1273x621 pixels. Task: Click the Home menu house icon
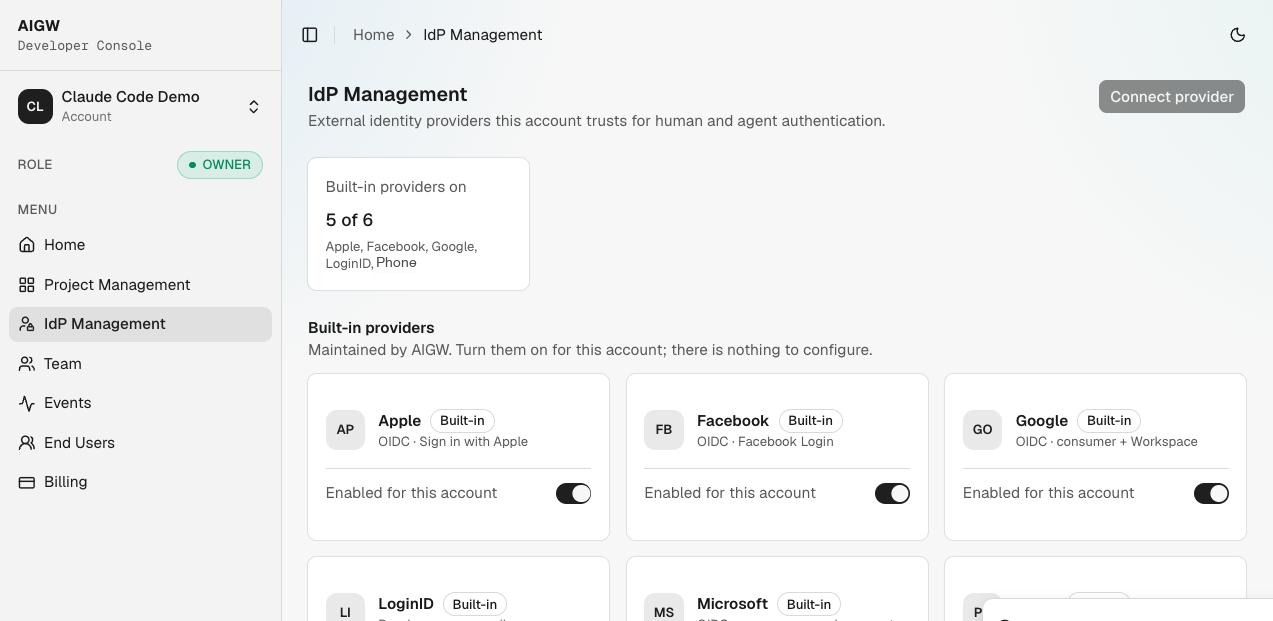(27, 245)
